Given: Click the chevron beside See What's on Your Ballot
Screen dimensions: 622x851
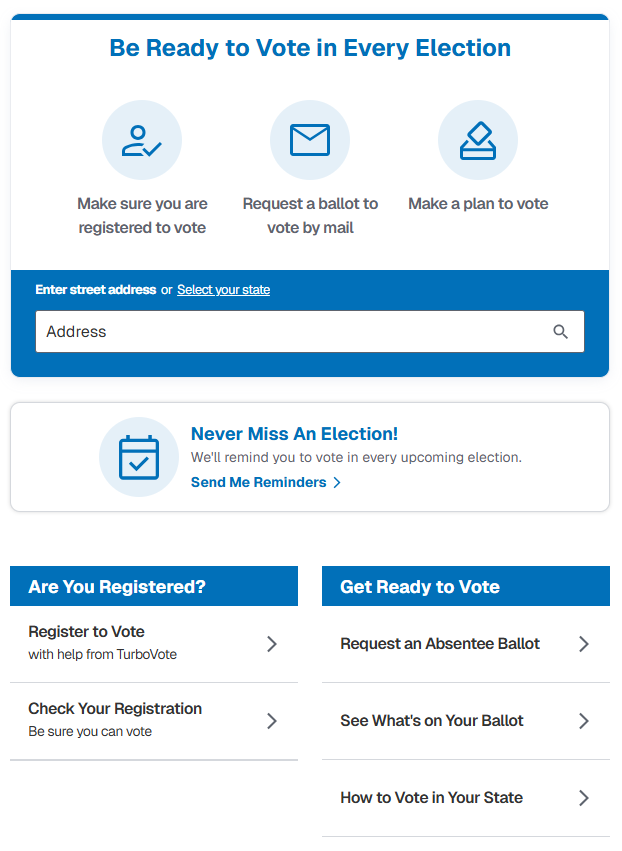Looking at the screenshot, I should click(584, 721).
